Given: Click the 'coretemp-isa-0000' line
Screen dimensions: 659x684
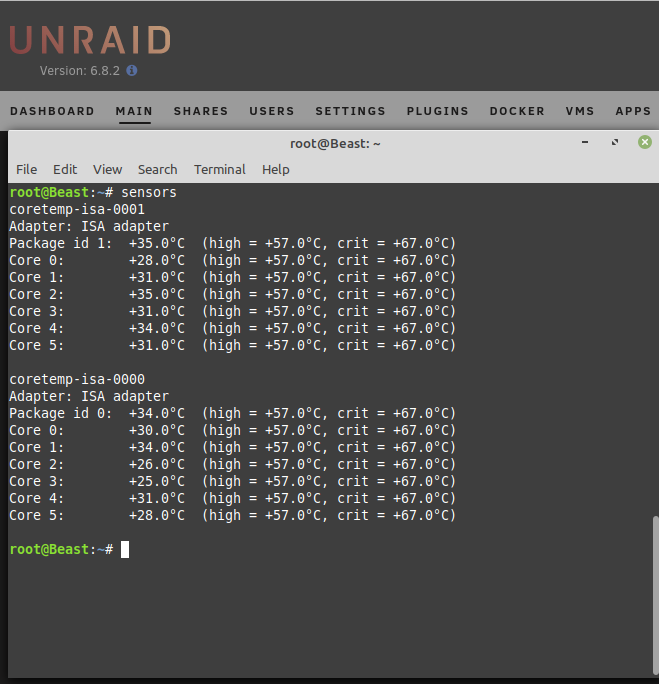Looking at the screenshot, I should tap(77, 380).
